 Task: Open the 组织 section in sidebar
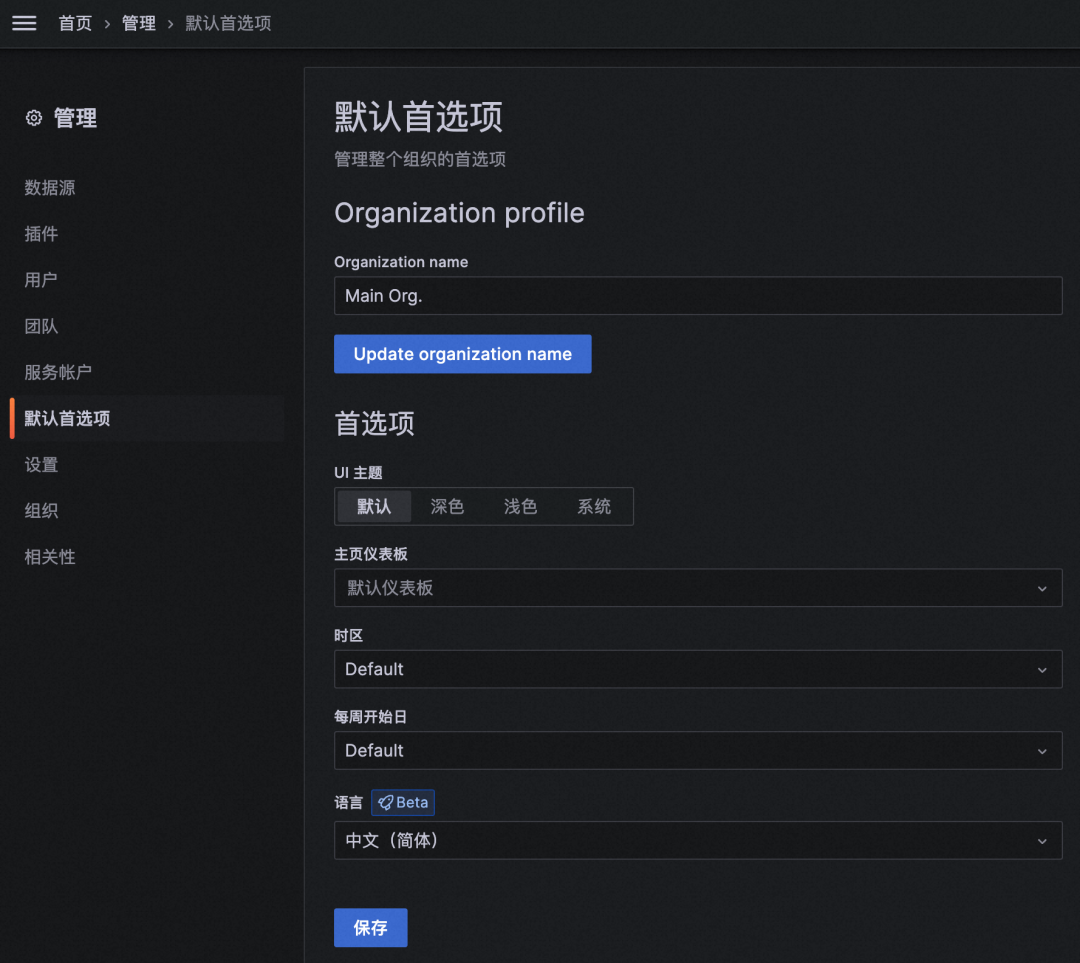[x=40, y=510]
